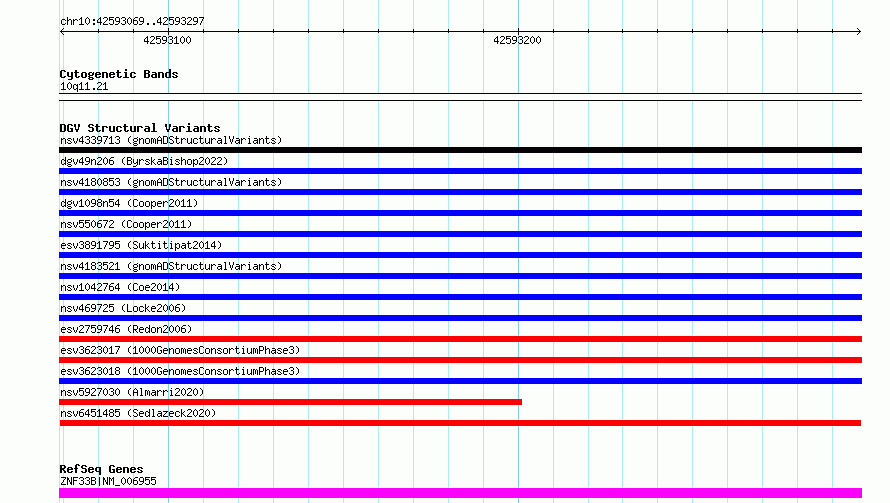Select esv3623017 1000GenomesConsortiumPhase3 label
This screenshot has width=890, height=503.
coord(180,350)
